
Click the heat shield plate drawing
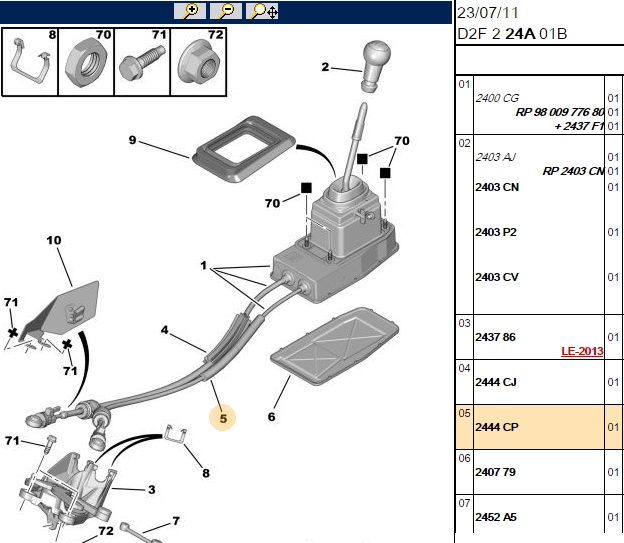coord(62,313)
